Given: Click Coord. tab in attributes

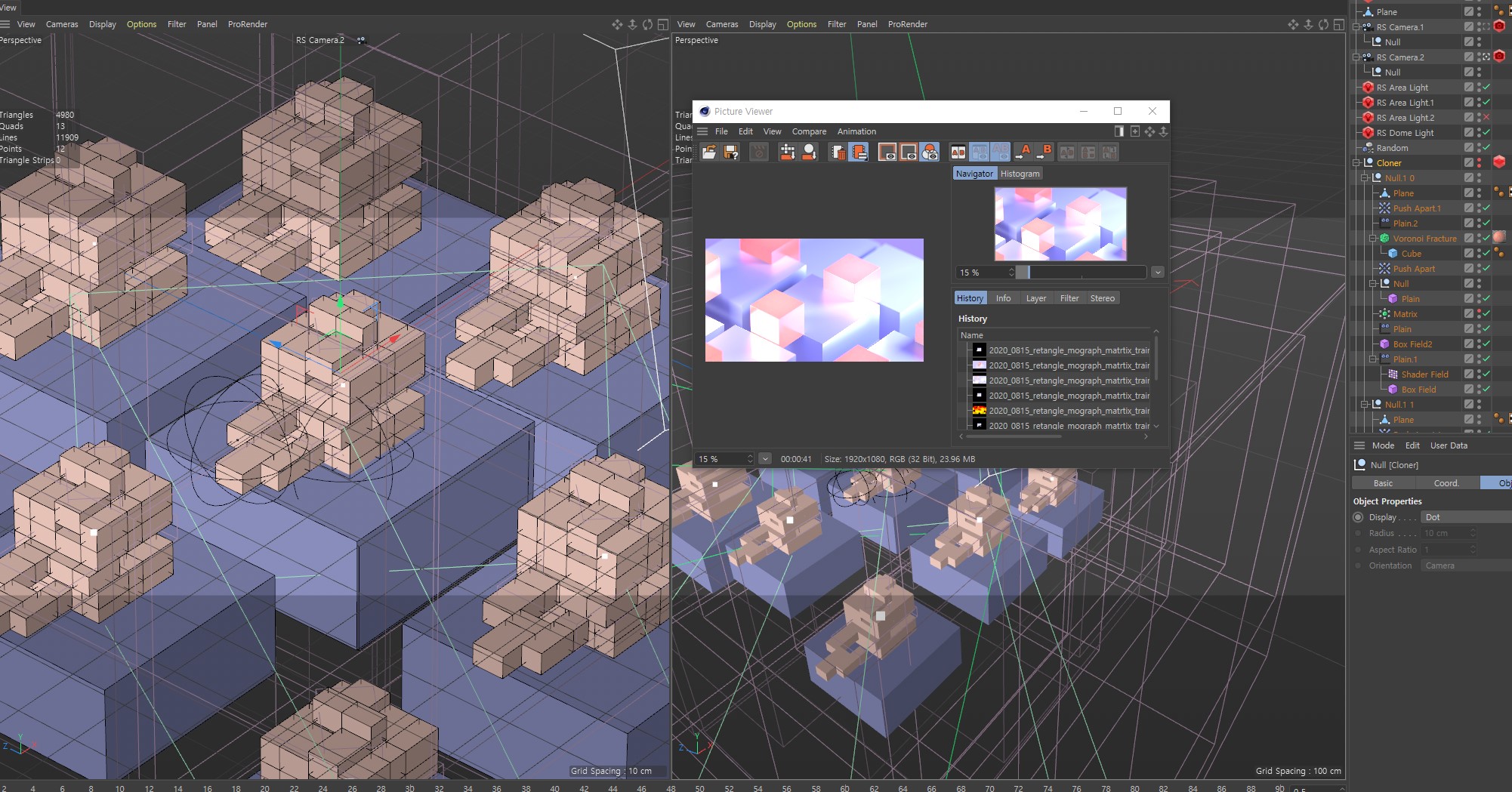Looking at the screenshot, I should [x=1446, y=483].
